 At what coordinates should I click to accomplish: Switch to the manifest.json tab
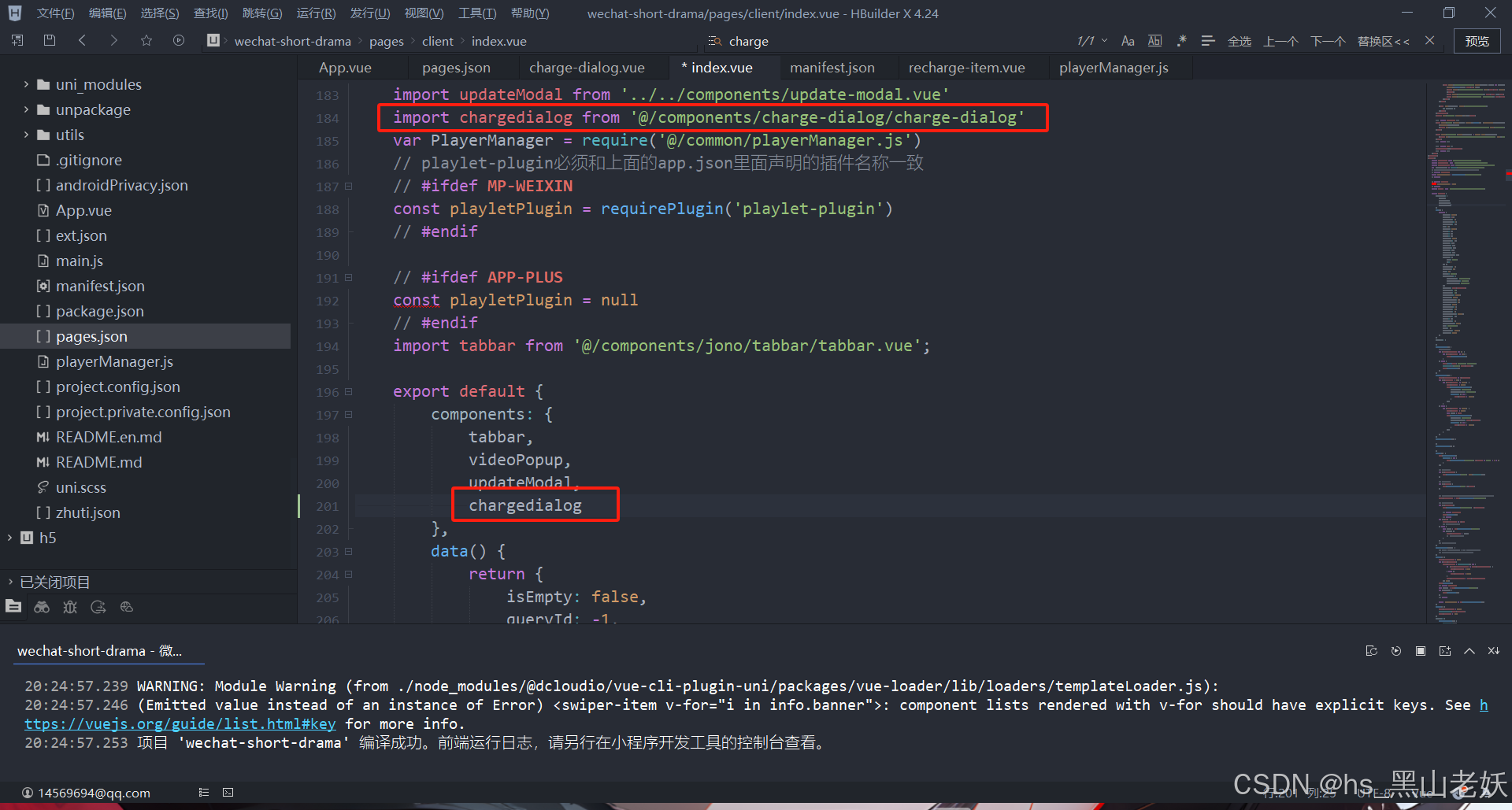pyautogui.click(x=832, y=68)
